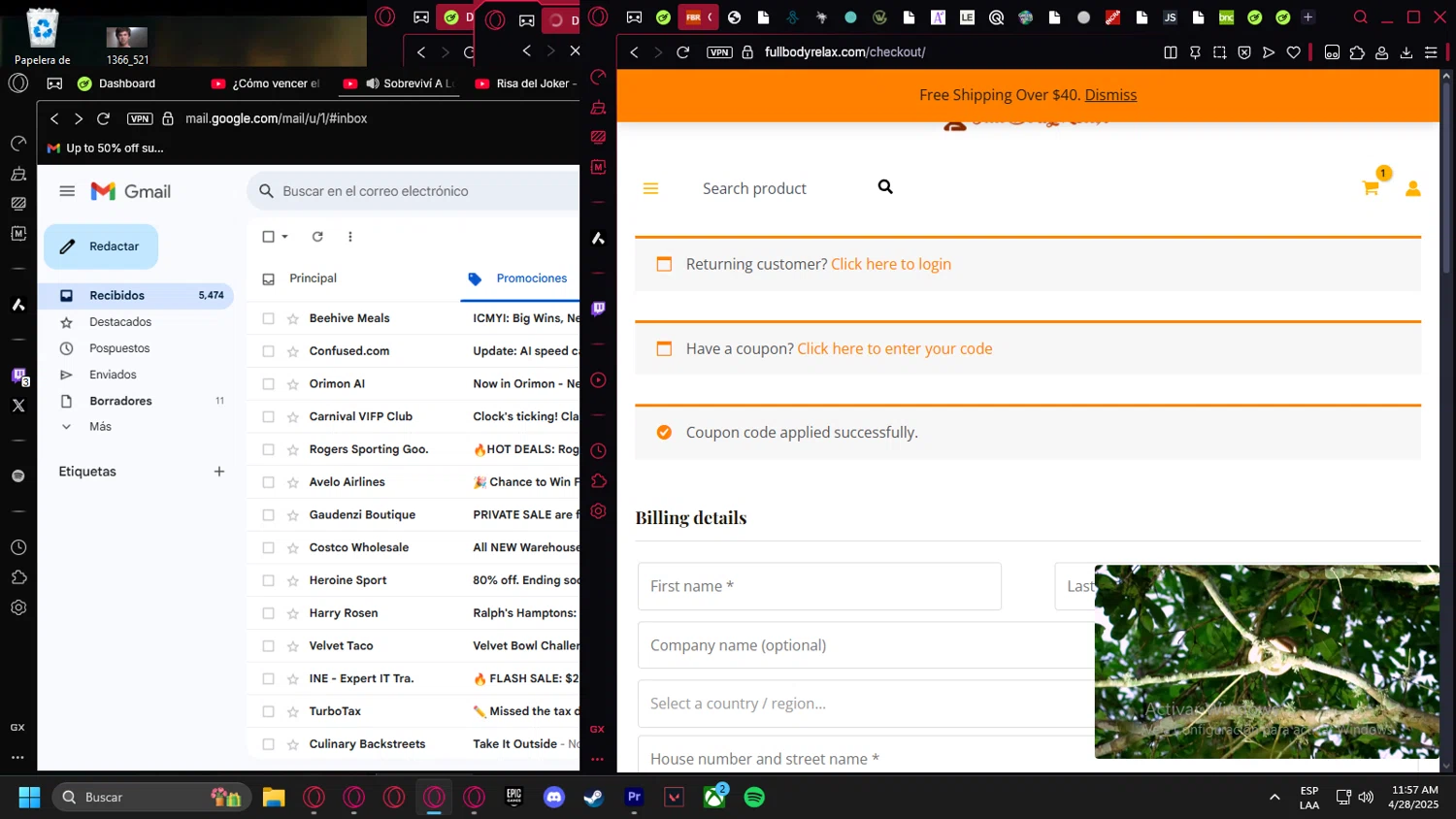Screen dimensions: 1456x819
Task: Star the TurboTax email
Action: click(x=293, y=711)
